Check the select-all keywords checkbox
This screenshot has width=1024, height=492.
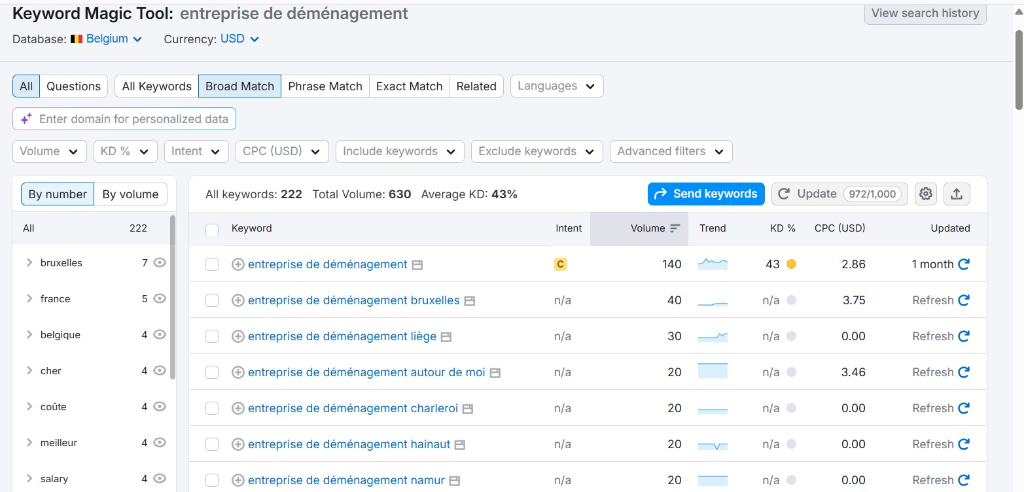[x=212, y=230]
